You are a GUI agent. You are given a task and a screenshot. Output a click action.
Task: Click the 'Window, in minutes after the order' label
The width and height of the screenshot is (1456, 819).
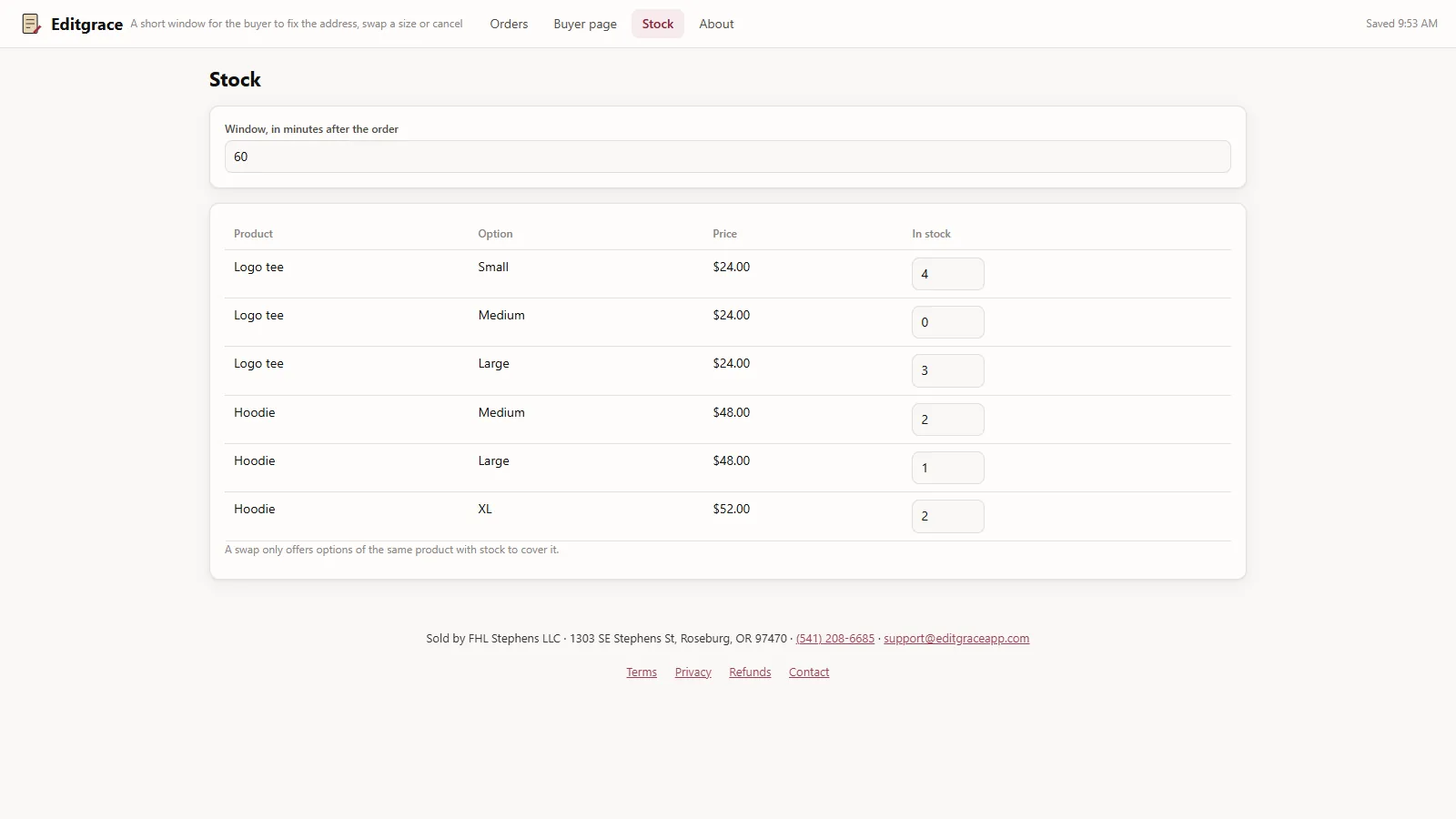coord(311,129)
